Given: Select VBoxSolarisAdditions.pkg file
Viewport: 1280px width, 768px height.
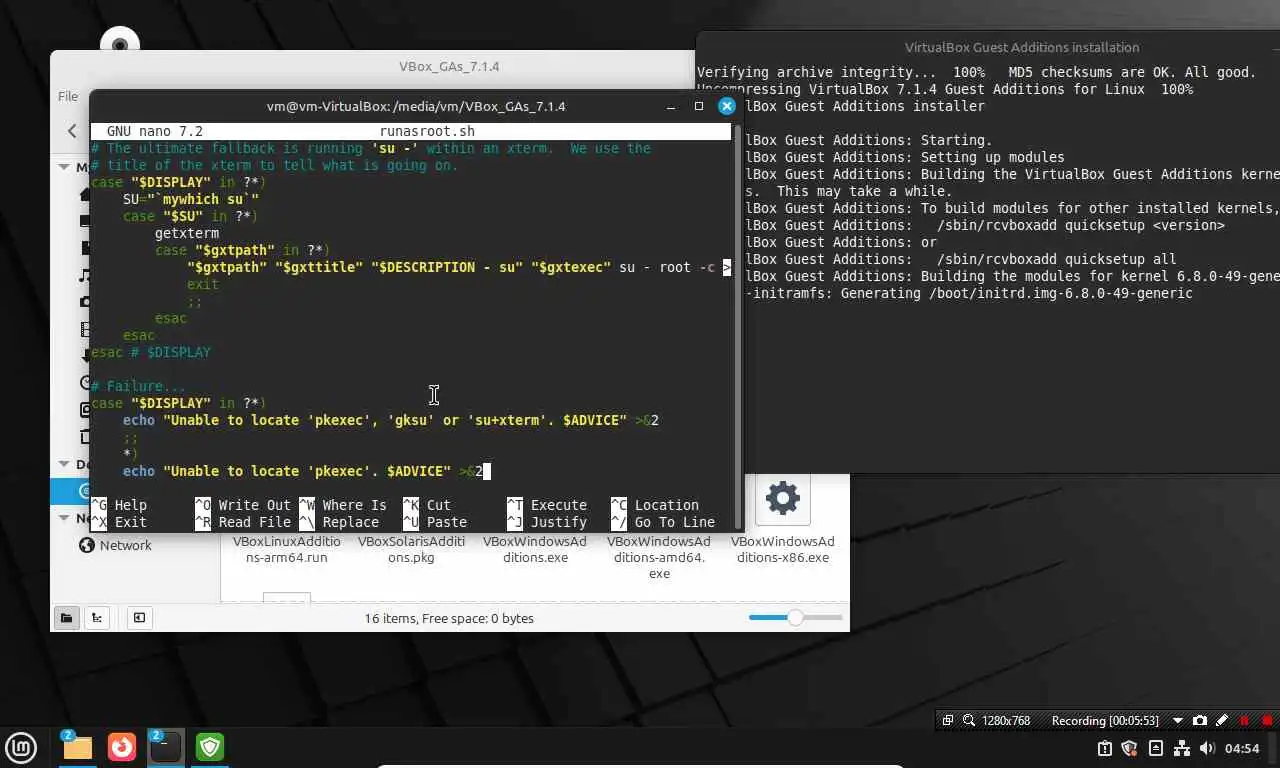Looking at the screenshot, I should click(x=411, y=549).
